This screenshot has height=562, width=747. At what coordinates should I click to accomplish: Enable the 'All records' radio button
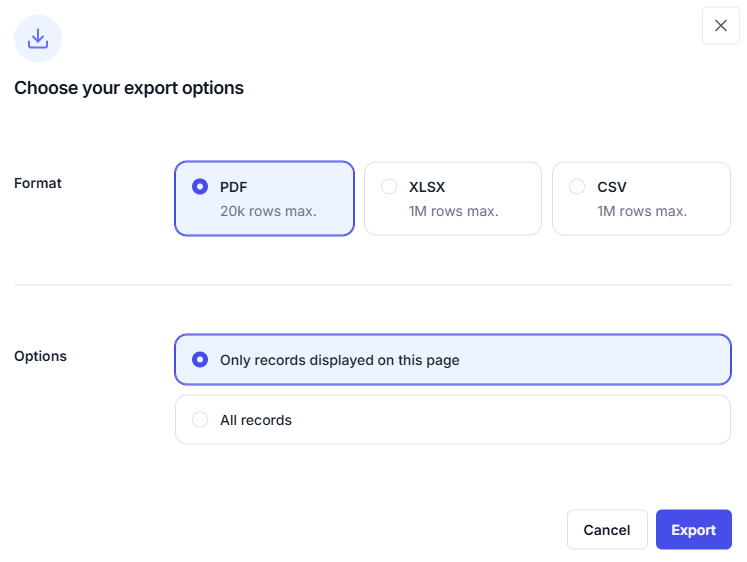pos(200,420)
